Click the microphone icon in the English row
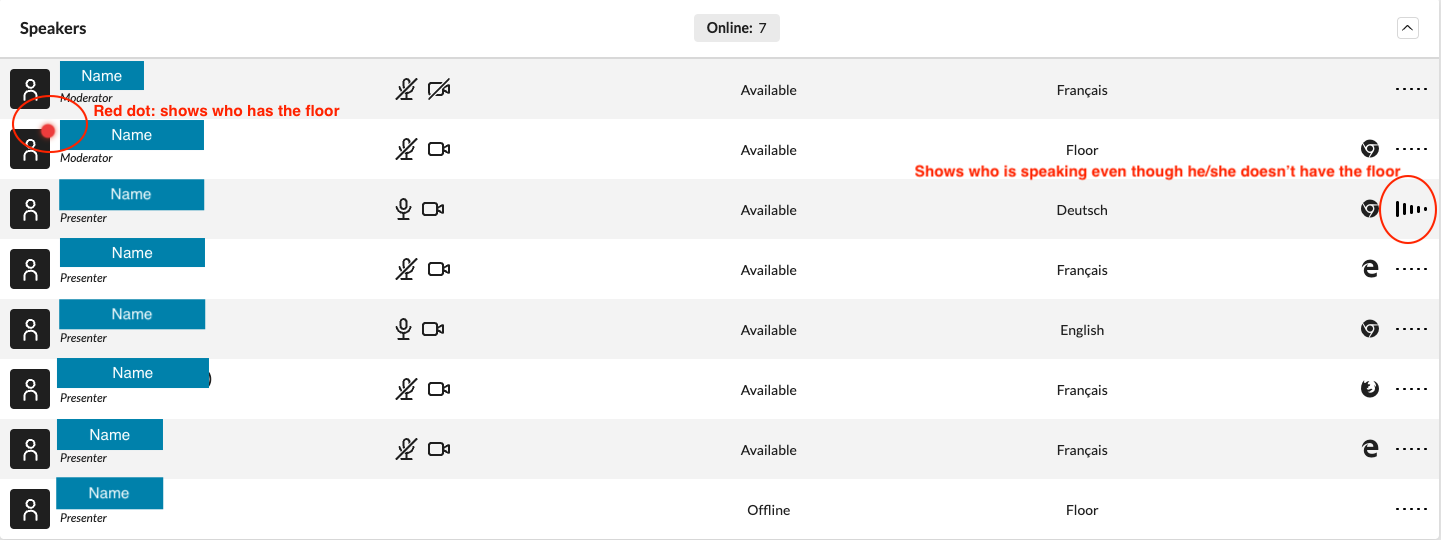Viewport: 1441px width, 540px height. coord(404,330)
